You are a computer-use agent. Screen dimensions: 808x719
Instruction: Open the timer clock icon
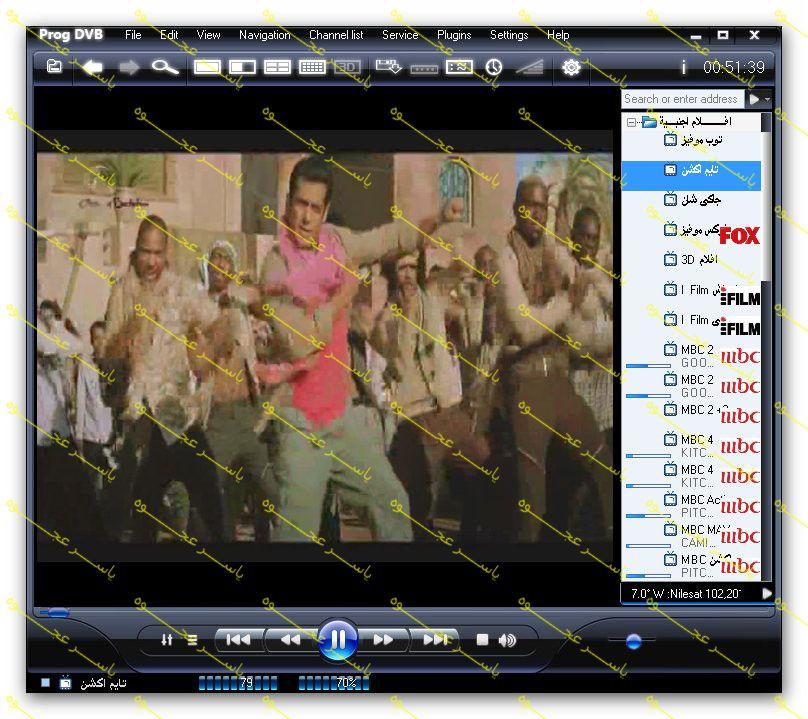point(494,67)
